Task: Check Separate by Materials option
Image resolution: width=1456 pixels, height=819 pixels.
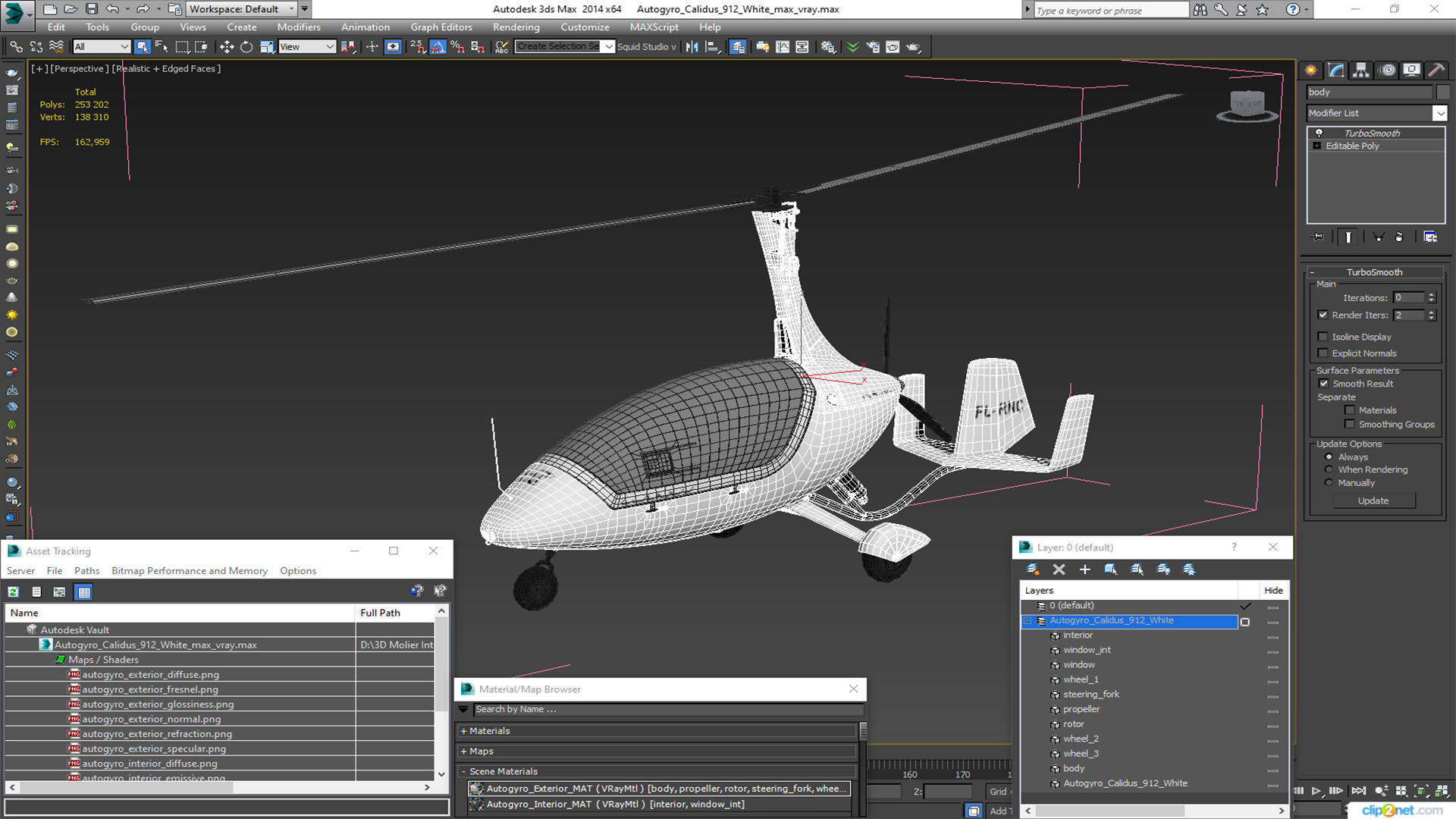Action: [1350, 410]
